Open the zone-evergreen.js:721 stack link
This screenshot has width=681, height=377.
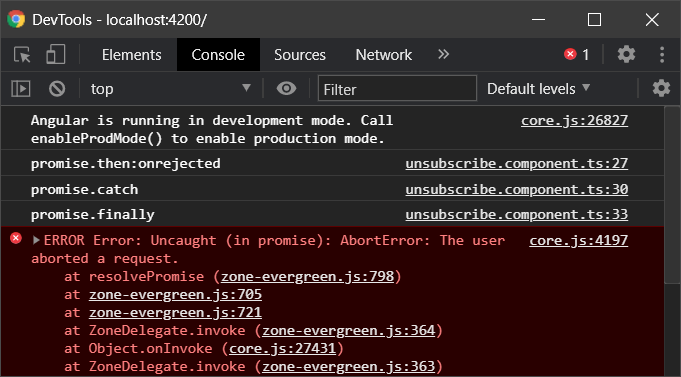tap(175, 312)
